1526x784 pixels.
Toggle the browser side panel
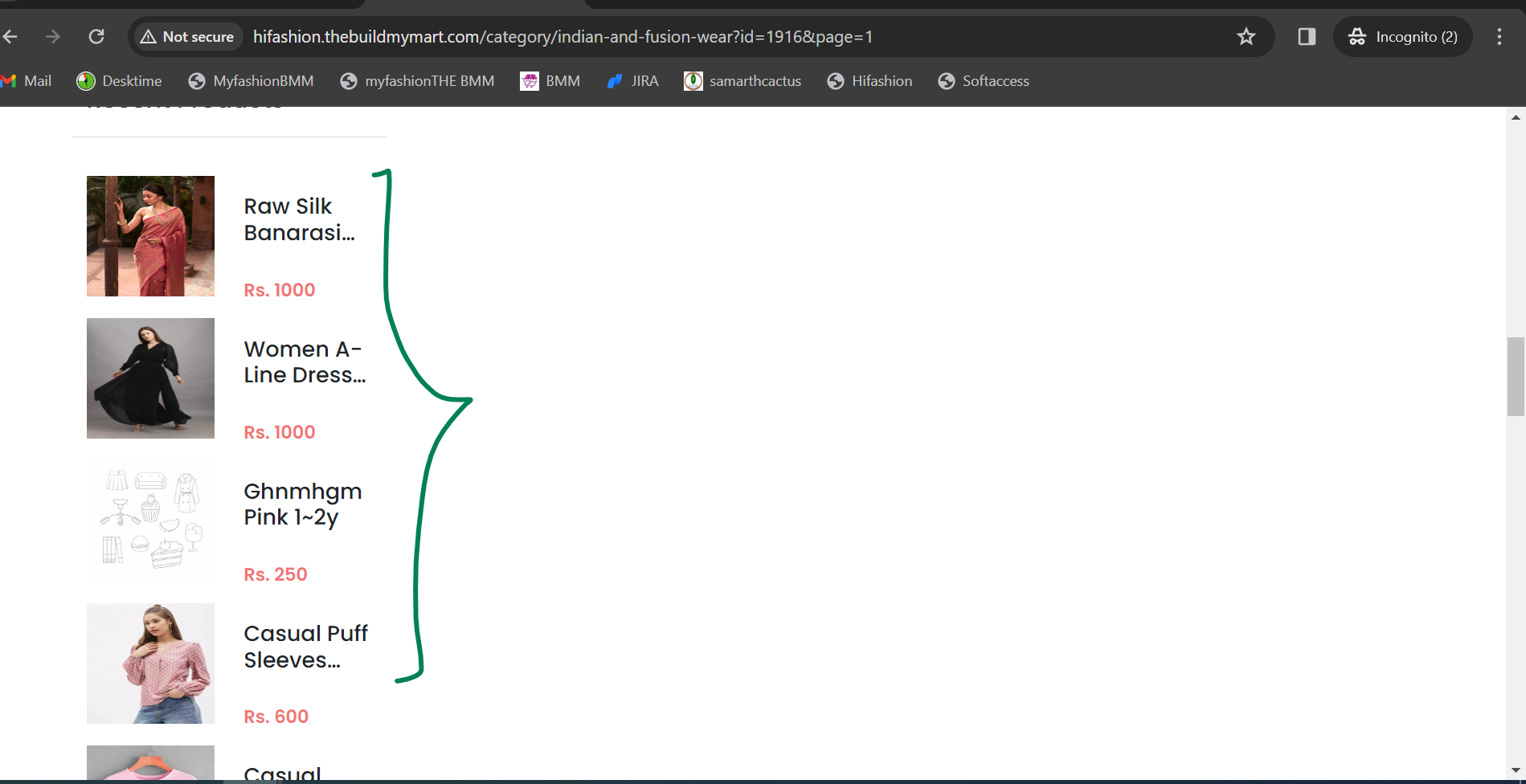pos(1307,37)
